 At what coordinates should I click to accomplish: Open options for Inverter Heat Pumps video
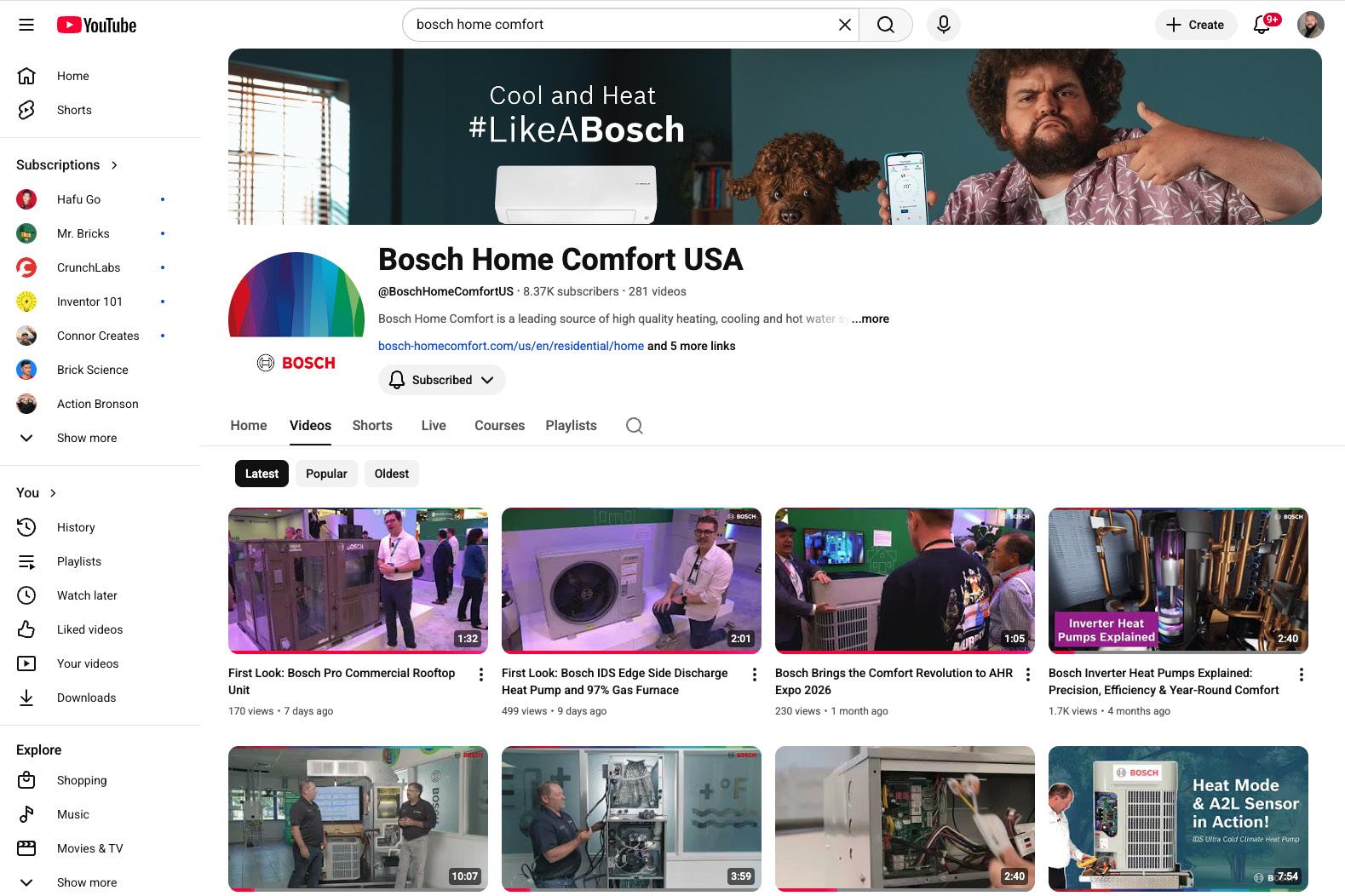(x=1302, y=675)
